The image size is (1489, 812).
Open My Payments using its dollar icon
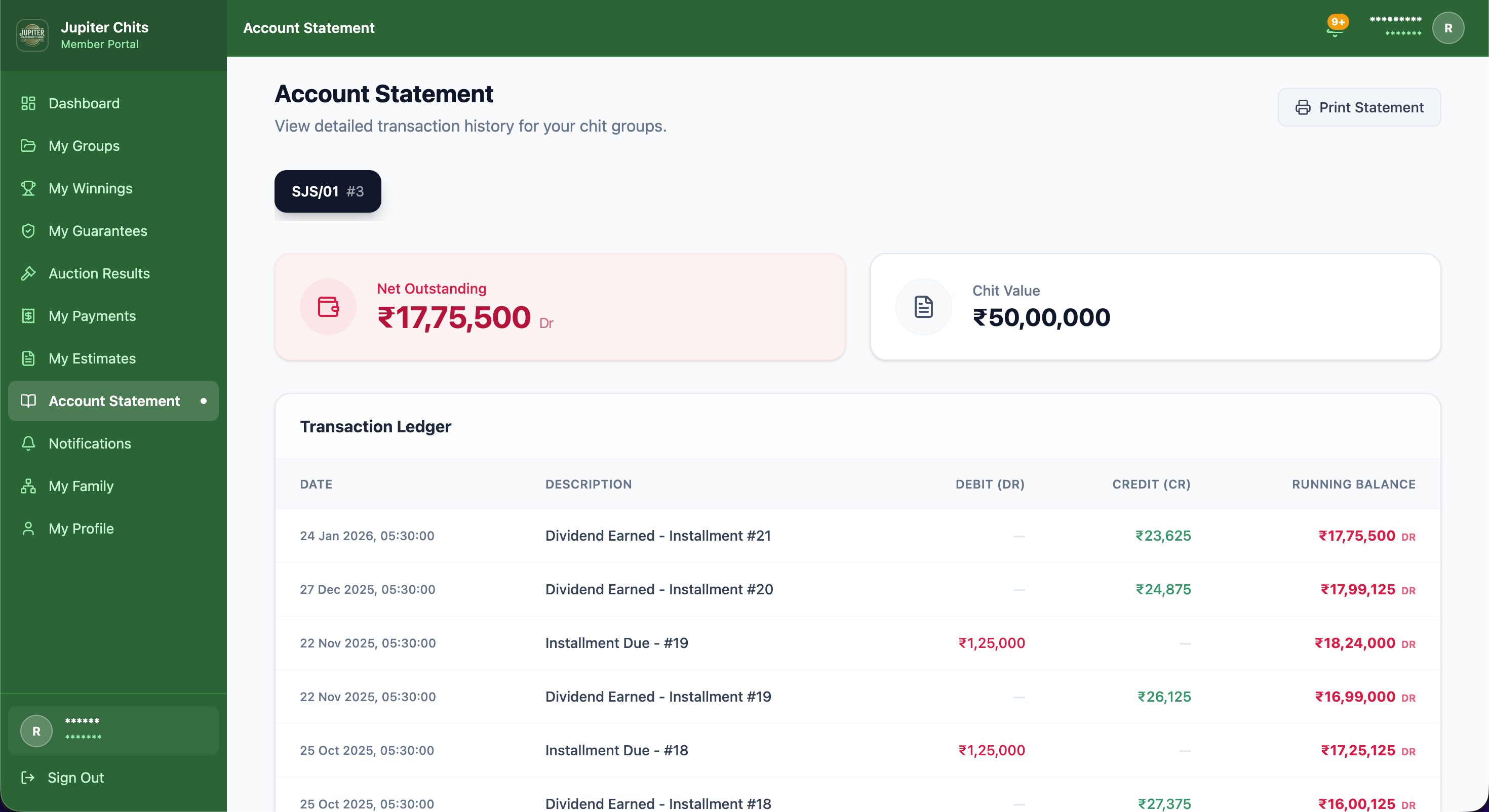[x=29, y=315]
